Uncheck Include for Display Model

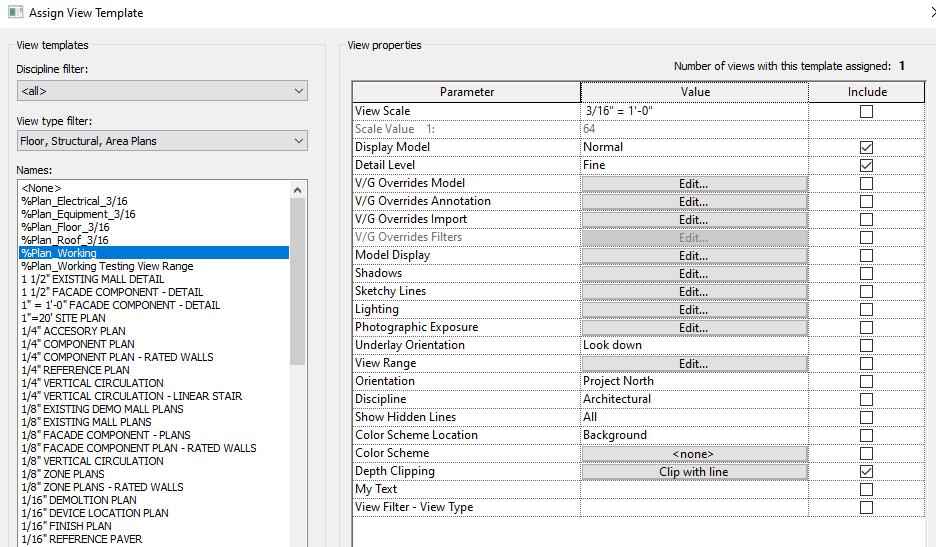(866, 147)
